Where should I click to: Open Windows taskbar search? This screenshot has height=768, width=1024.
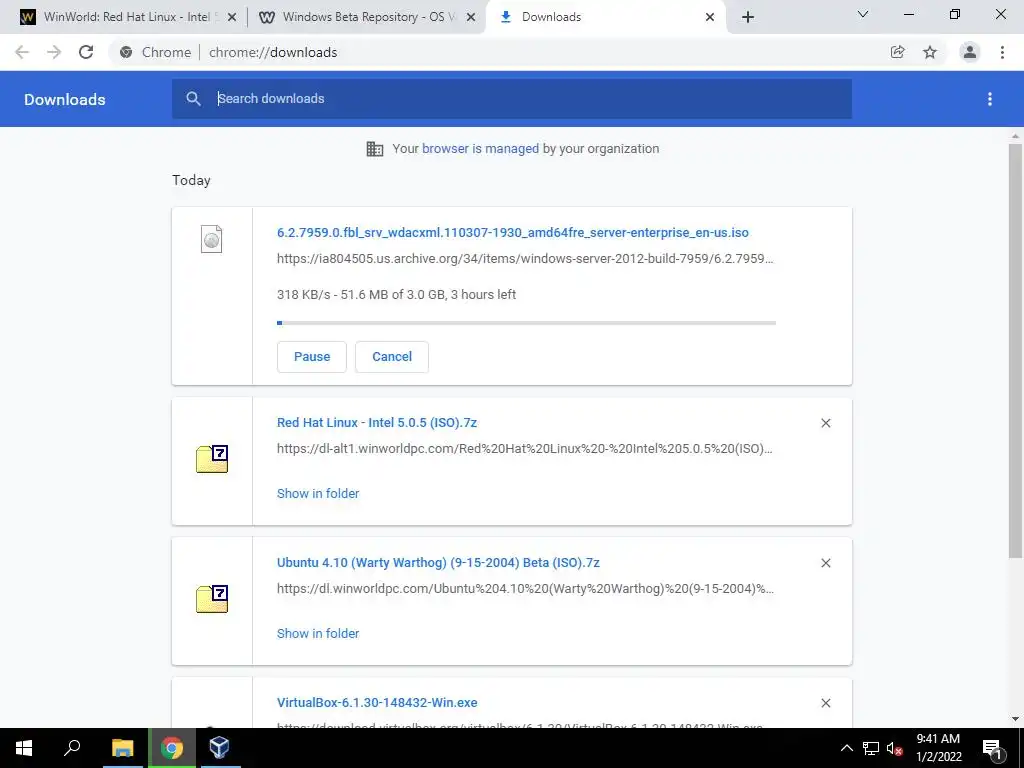pos(72,748)
